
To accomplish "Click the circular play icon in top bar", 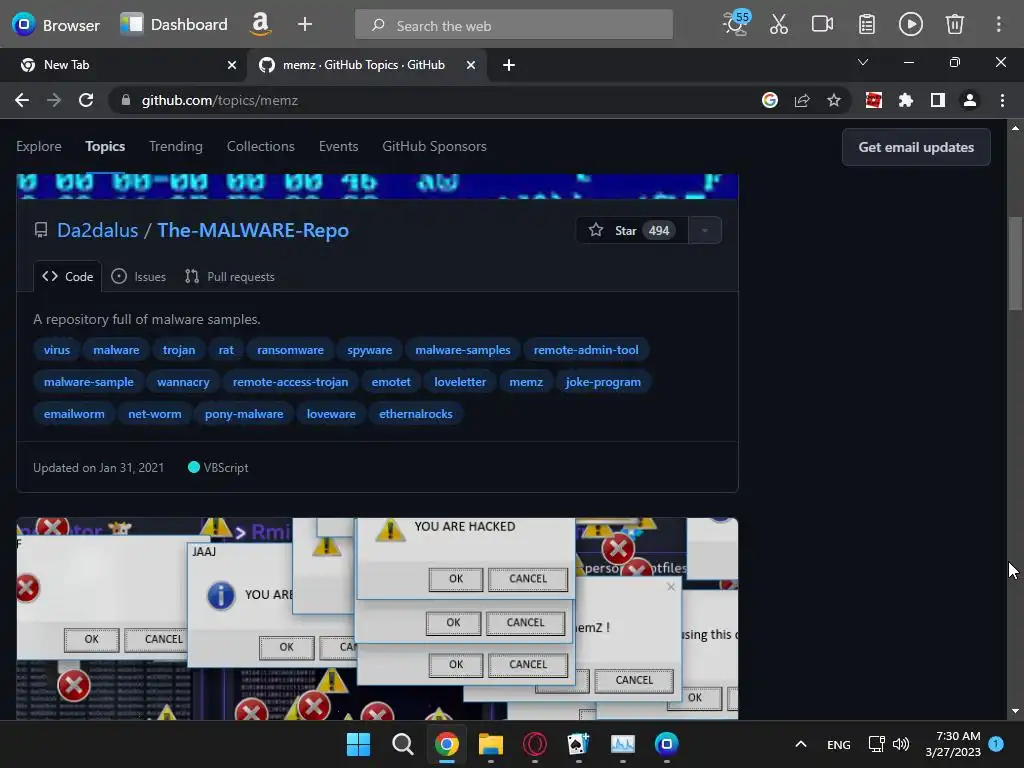I will [x=910, y=24].
